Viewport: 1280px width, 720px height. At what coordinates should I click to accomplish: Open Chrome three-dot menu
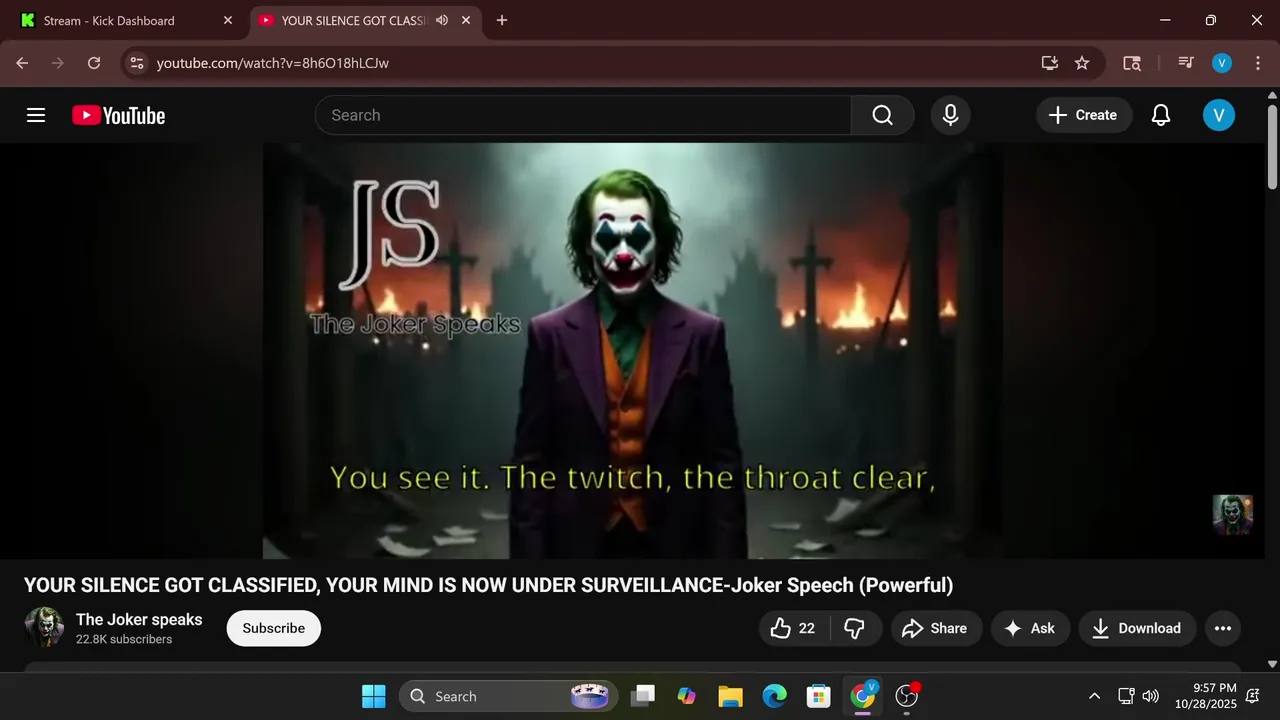[1257, 63]
